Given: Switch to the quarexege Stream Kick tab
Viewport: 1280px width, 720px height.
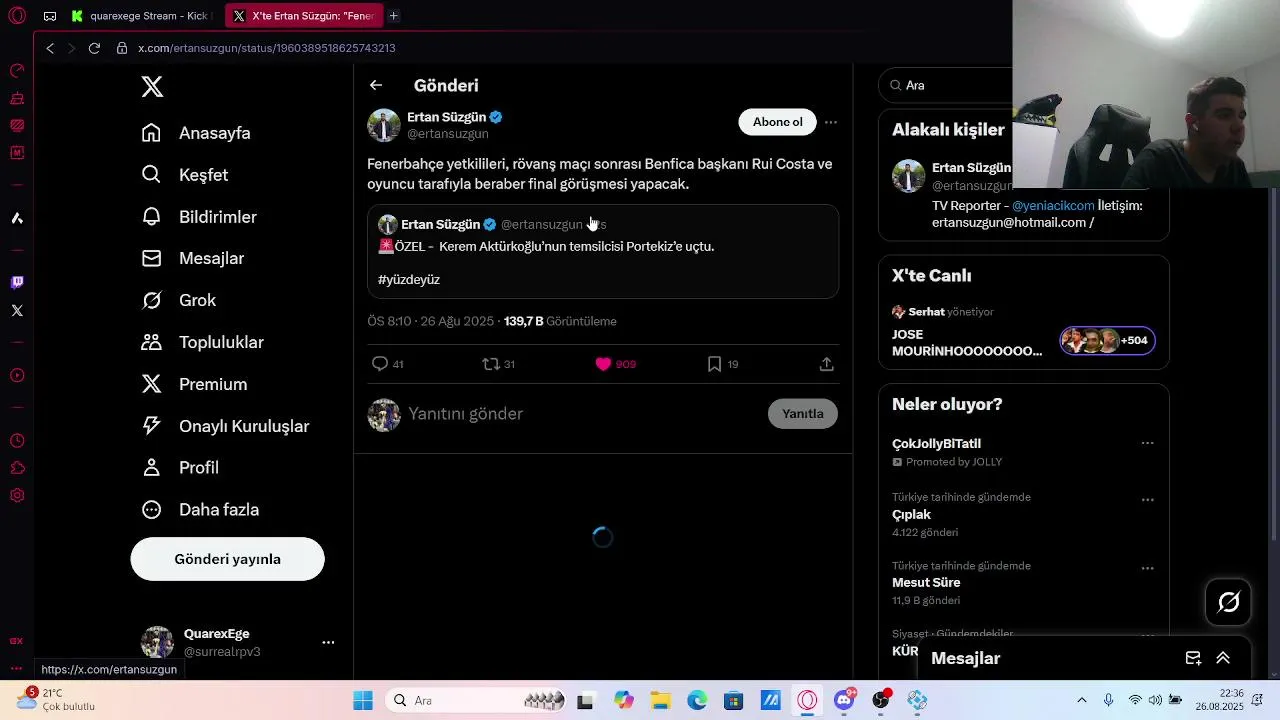Looking at the screenshot, I should 141,16.
